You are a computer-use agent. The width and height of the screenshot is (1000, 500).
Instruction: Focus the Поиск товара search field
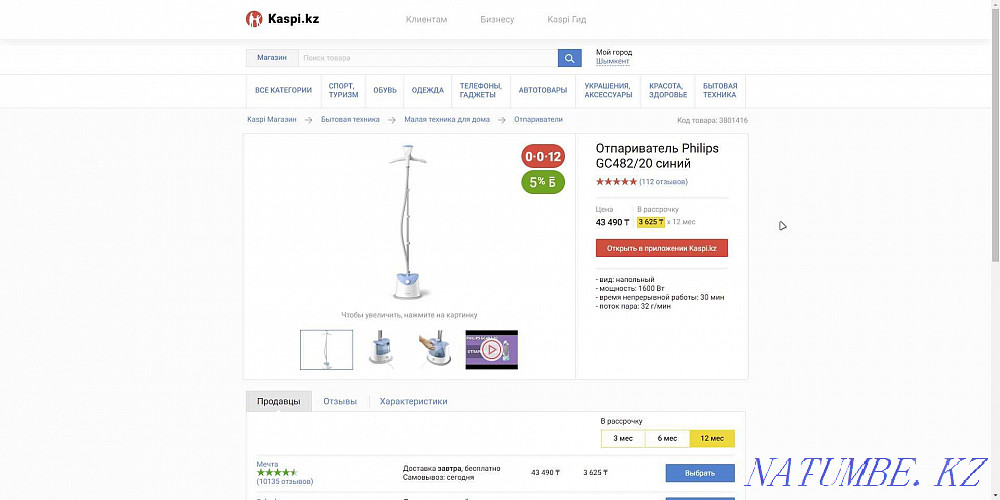coord(427,58)
